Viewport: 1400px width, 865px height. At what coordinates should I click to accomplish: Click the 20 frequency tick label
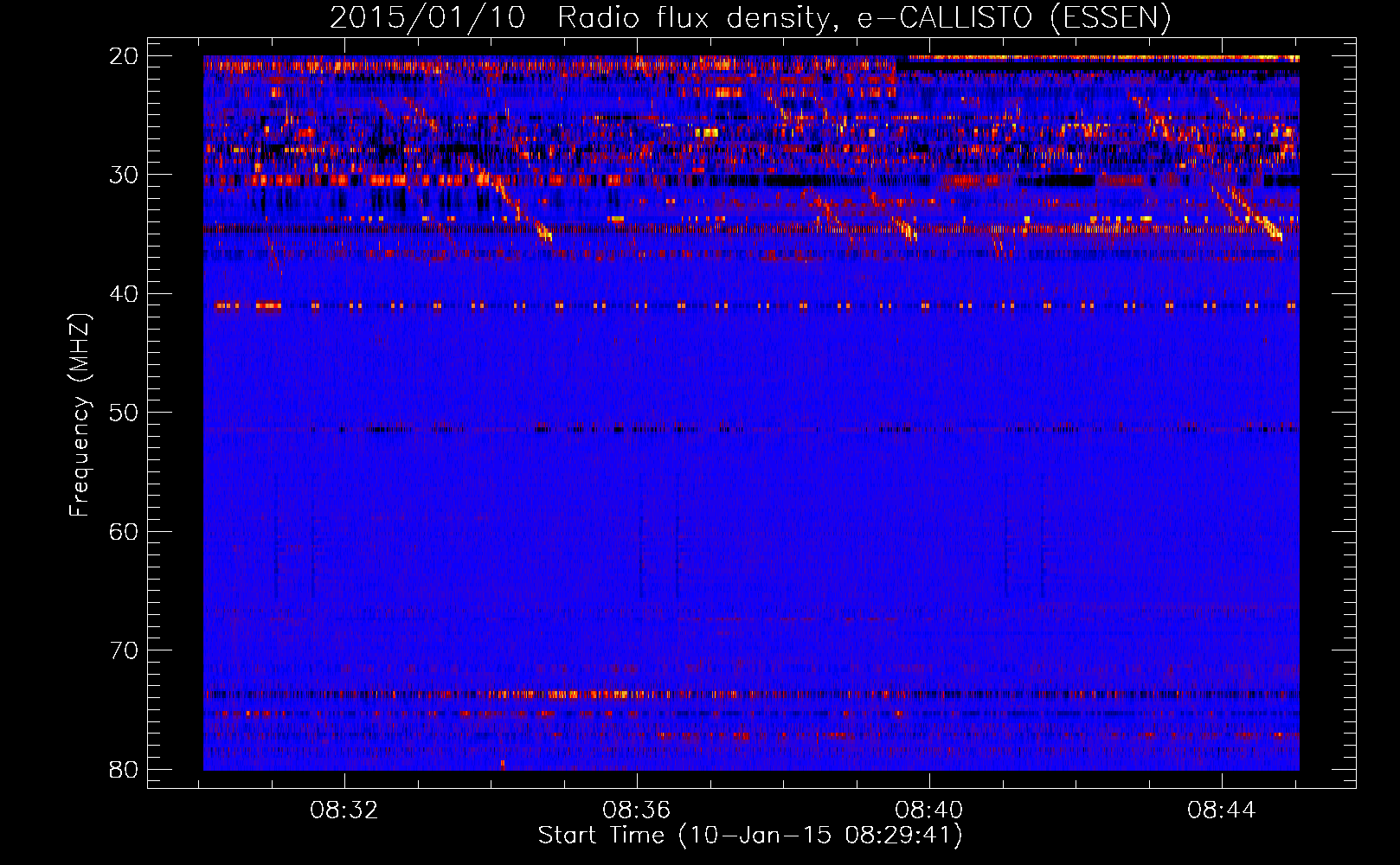pyautogui.click(x=124, y=56)
